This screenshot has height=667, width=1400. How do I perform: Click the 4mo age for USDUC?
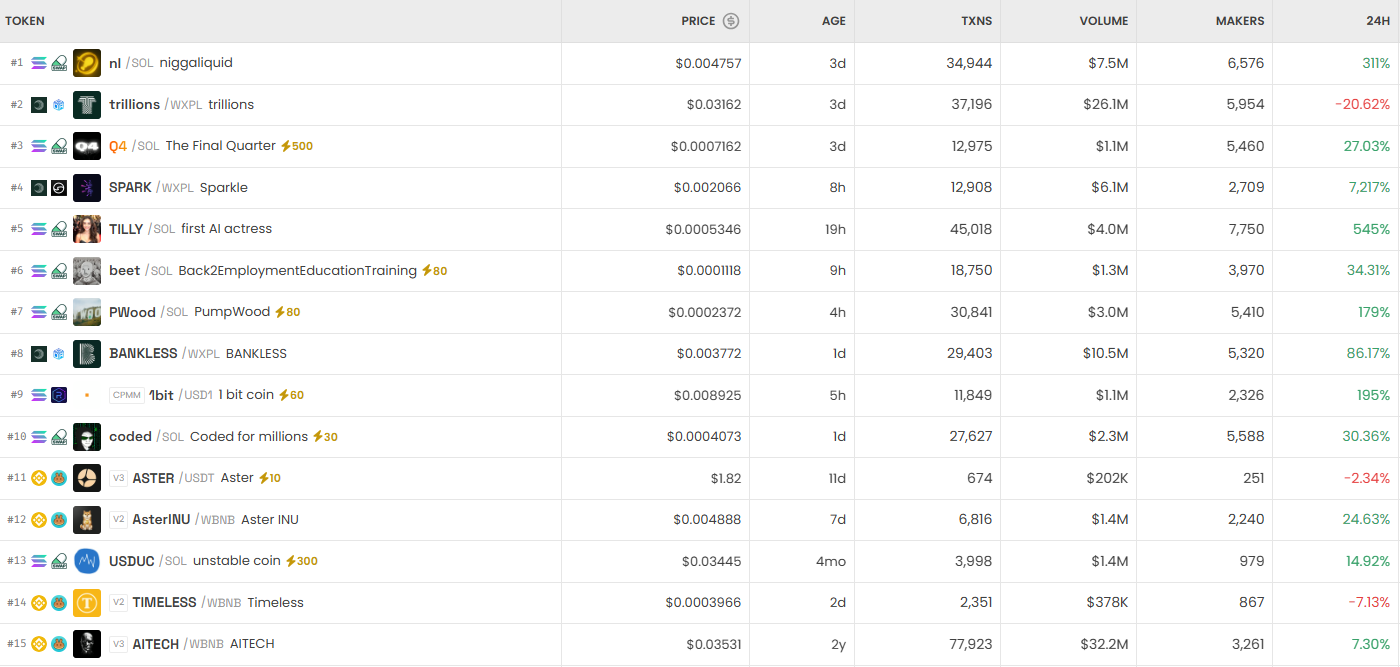[831, 561]
